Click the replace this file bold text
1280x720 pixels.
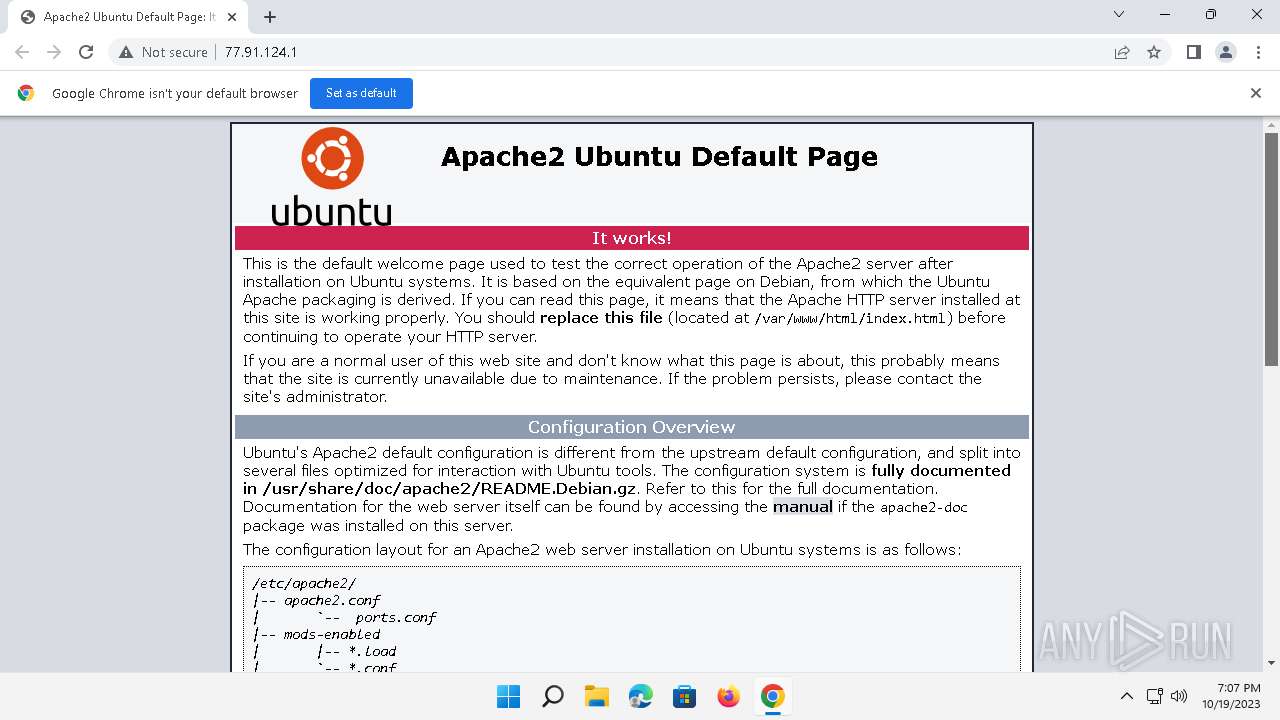point(601,318)
